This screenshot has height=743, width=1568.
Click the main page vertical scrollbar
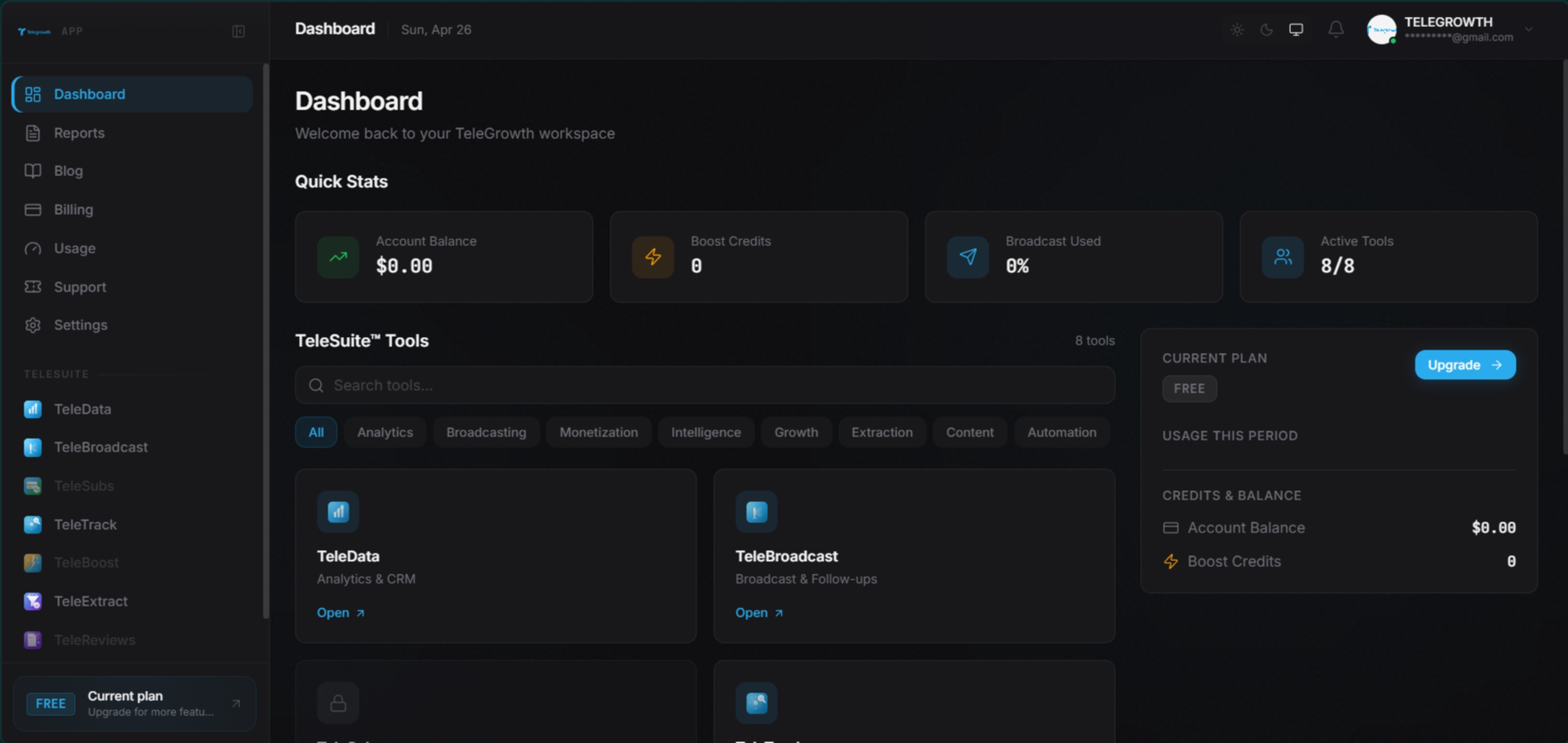(1565, 257)
